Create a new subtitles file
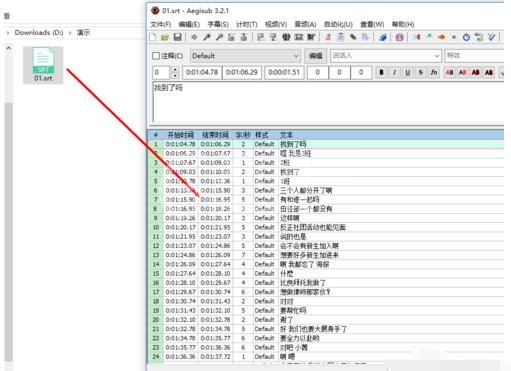This screenshot has width=511, height=371. click(x=153, y=37)
